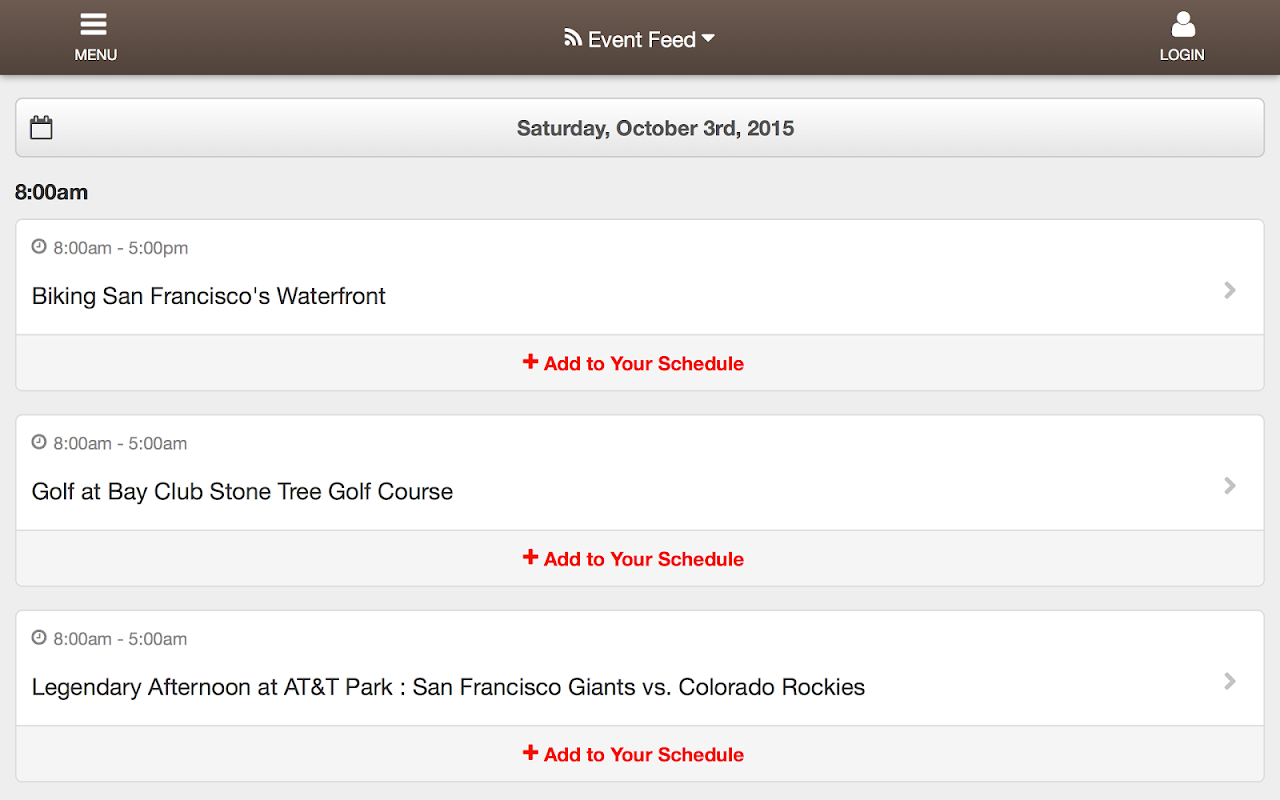The width and height of the screenshot is (1280, 800).
Task: Add Legendary Afternoon event to your schedule
Action: [x=644, y=755]
